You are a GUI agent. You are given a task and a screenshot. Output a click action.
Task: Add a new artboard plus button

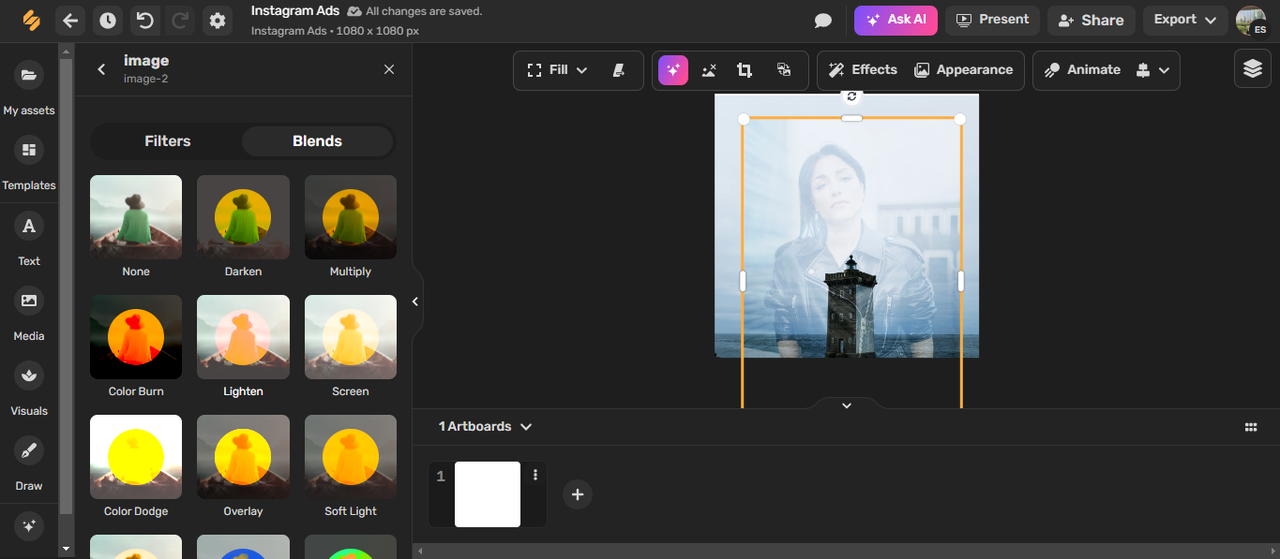click(x=577, y=494)
